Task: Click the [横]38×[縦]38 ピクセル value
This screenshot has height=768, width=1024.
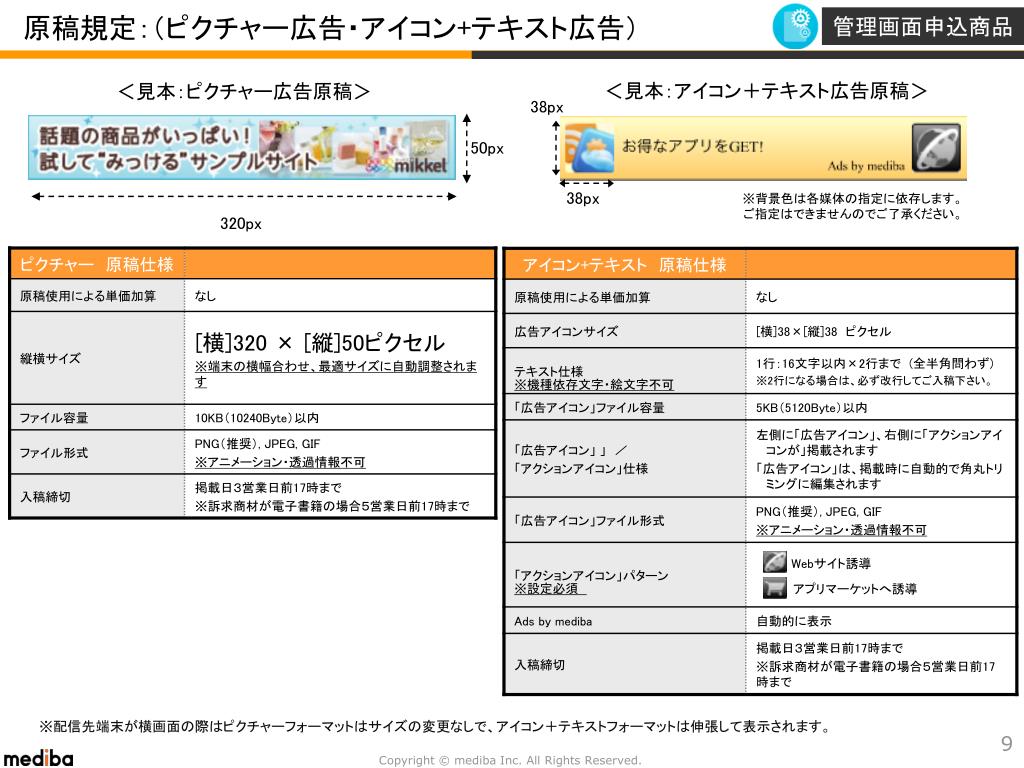Action: (823, 332)
